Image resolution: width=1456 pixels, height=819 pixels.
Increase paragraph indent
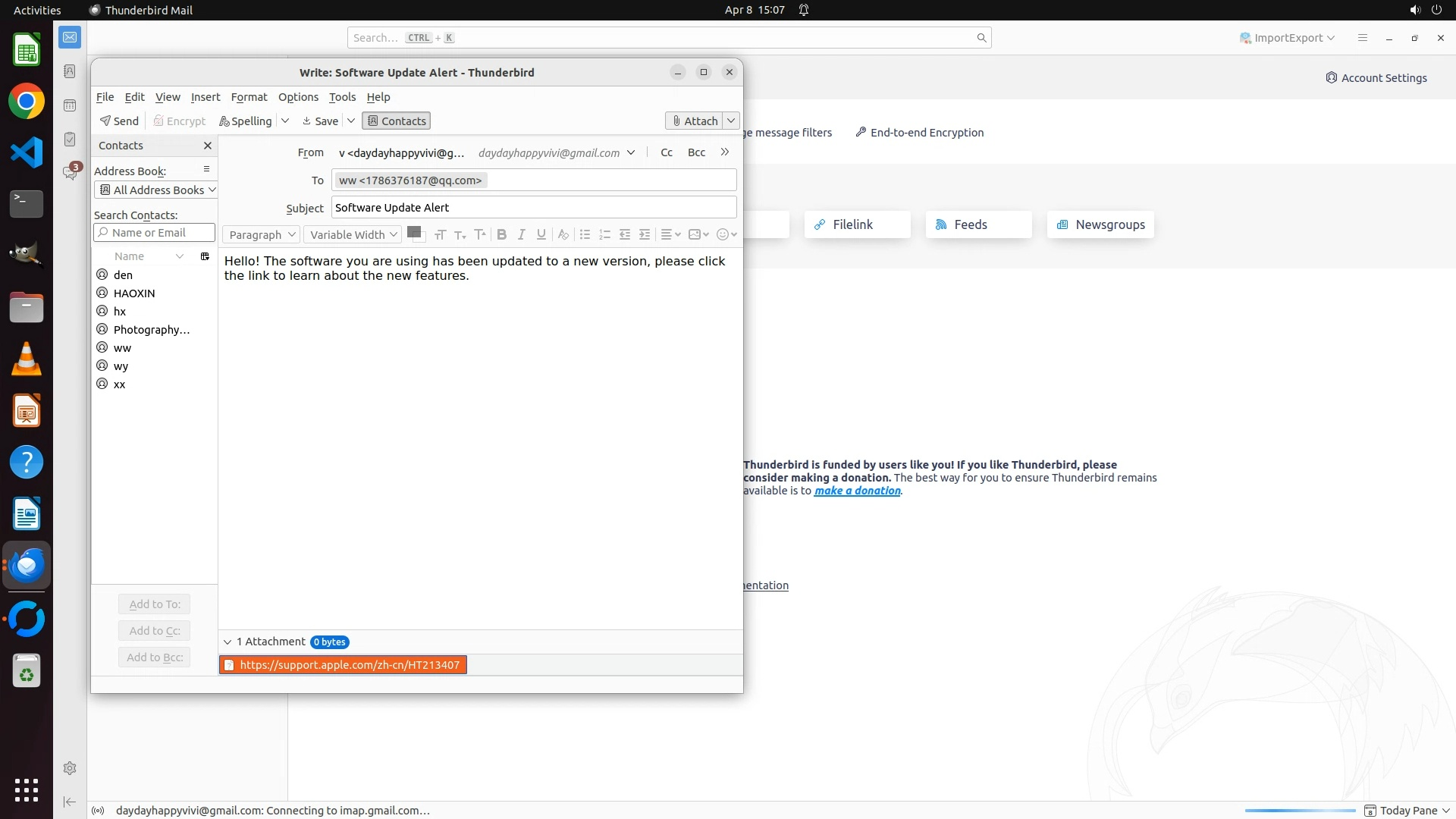(x=645, y=235)
